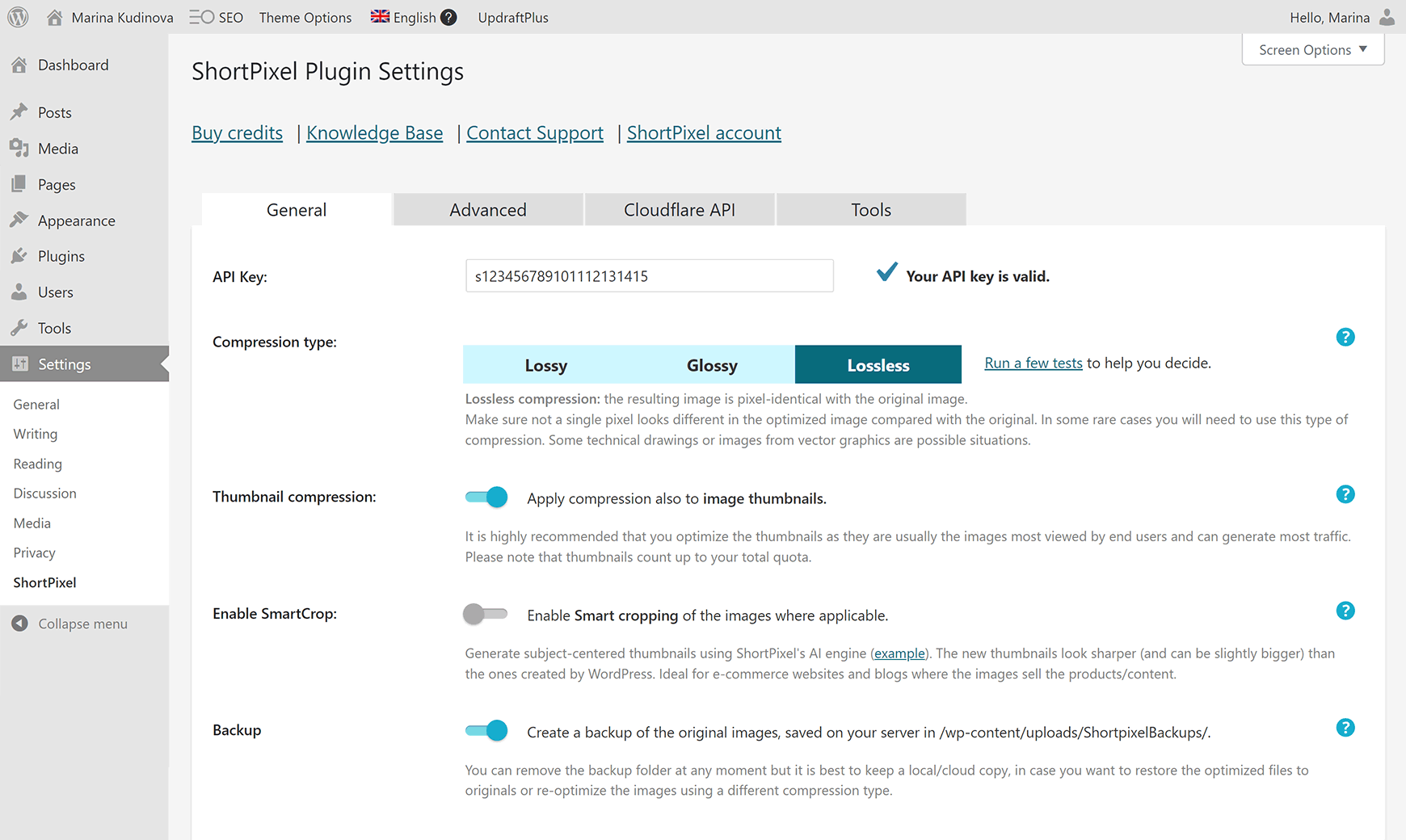1406x840 pixels.
Task: Click into the API Key input field
Action: point(650,275)
